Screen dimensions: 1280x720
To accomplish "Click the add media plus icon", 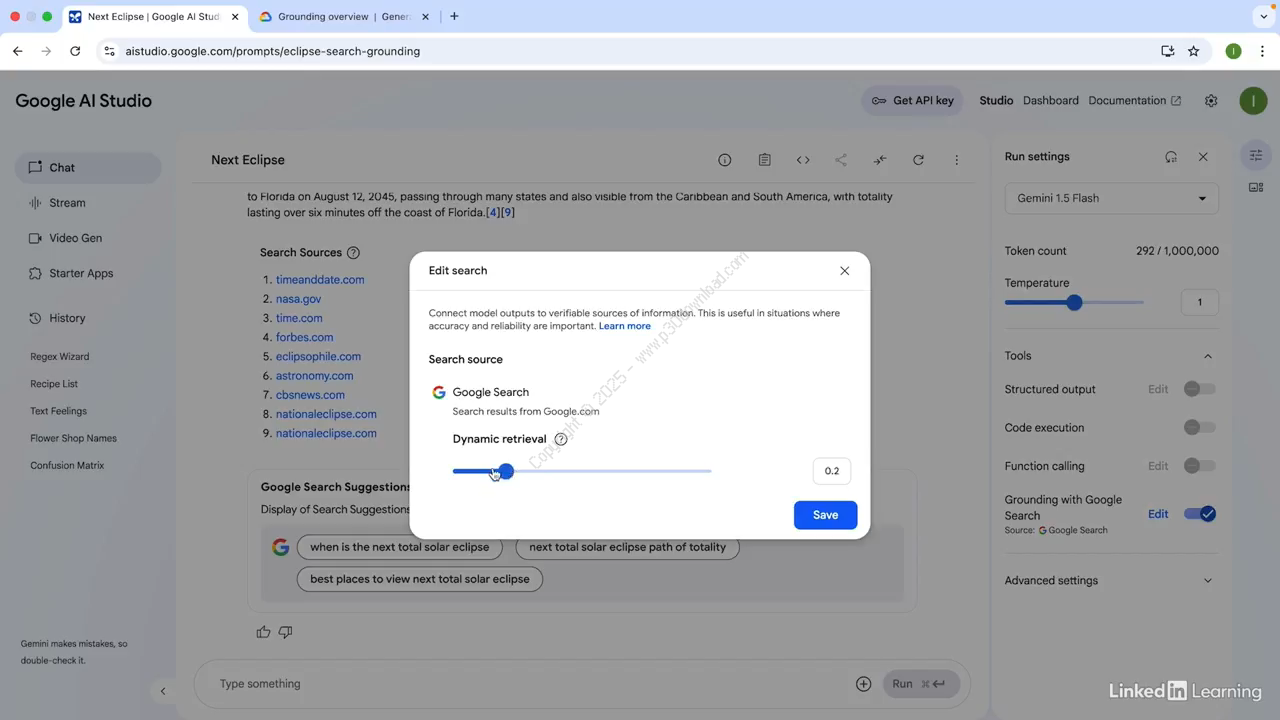I will click(864, 684).
